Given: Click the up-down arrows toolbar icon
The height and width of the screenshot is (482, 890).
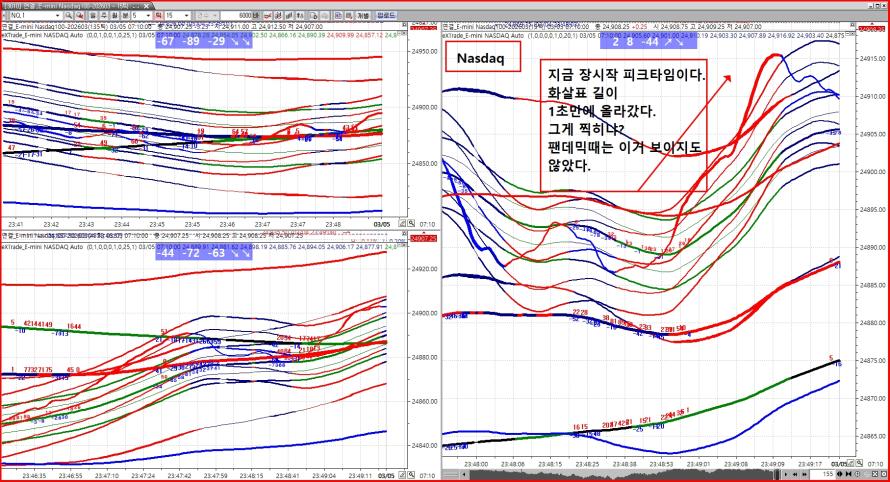Looking at the screenshot, I should coord(300,15).
